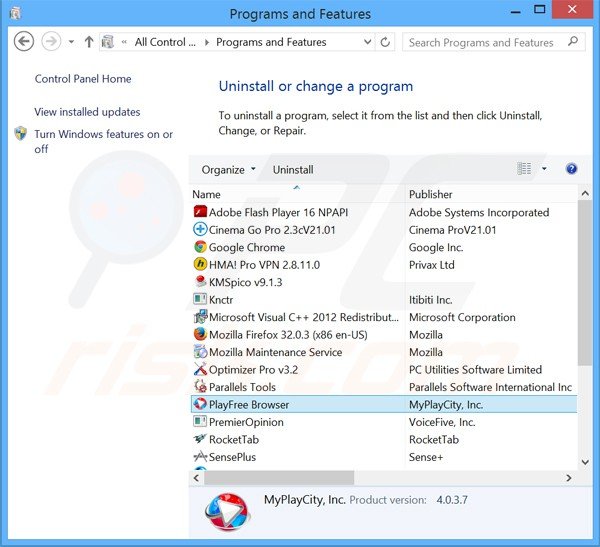
Task: Click the KMSpico red button icon
Action: [x=200, y=282]
